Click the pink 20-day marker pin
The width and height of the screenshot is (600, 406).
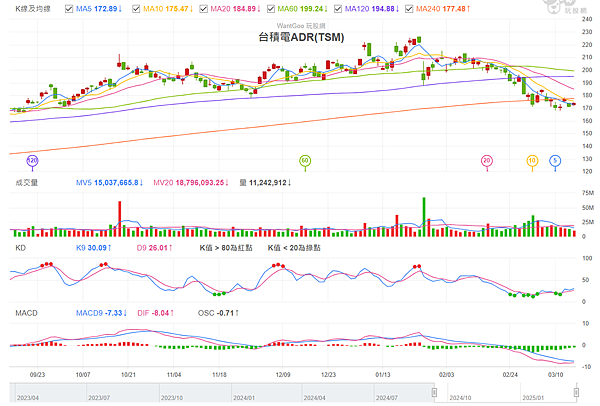pos(487,161)
